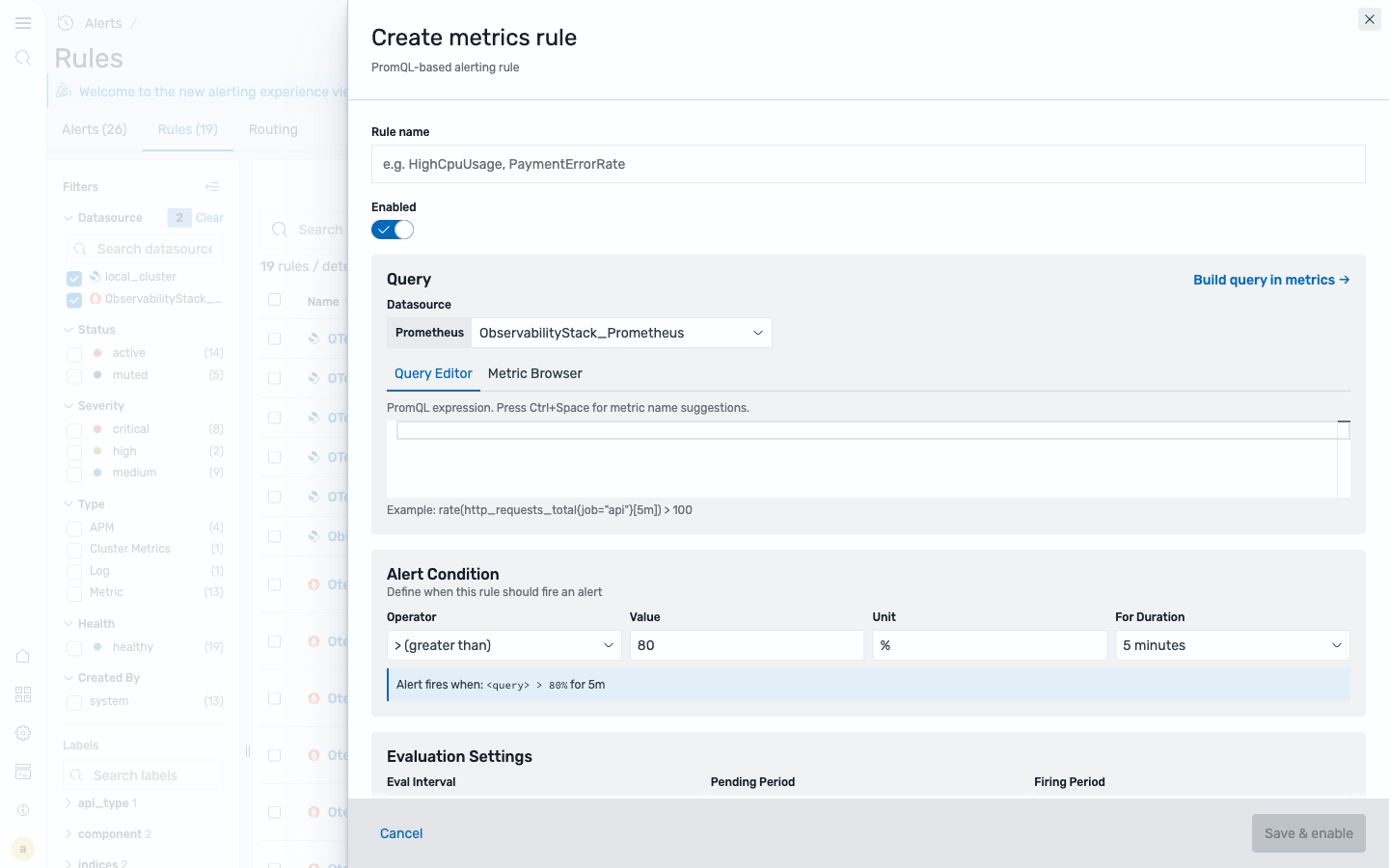Click the search icon in rules search box

280,230
